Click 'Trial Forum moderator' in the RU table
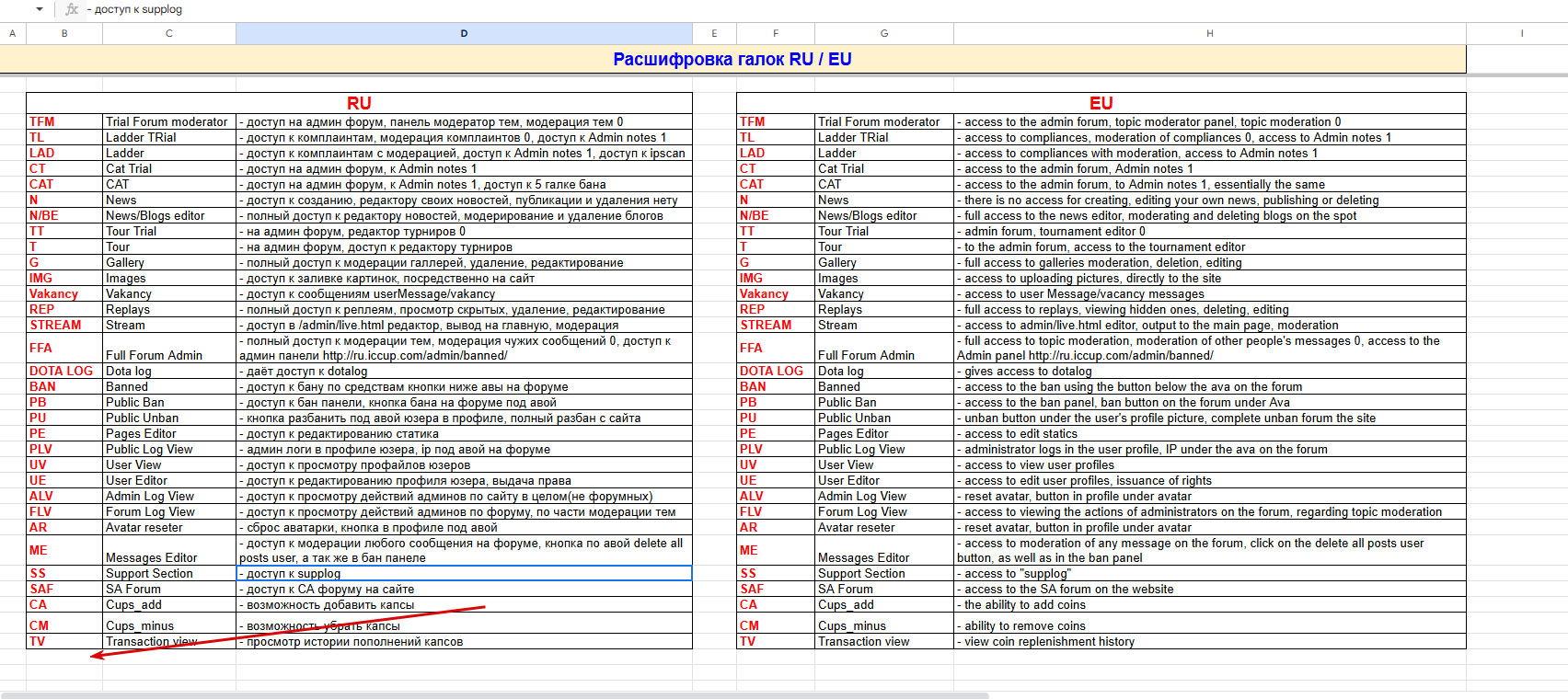 coord(167,121)
